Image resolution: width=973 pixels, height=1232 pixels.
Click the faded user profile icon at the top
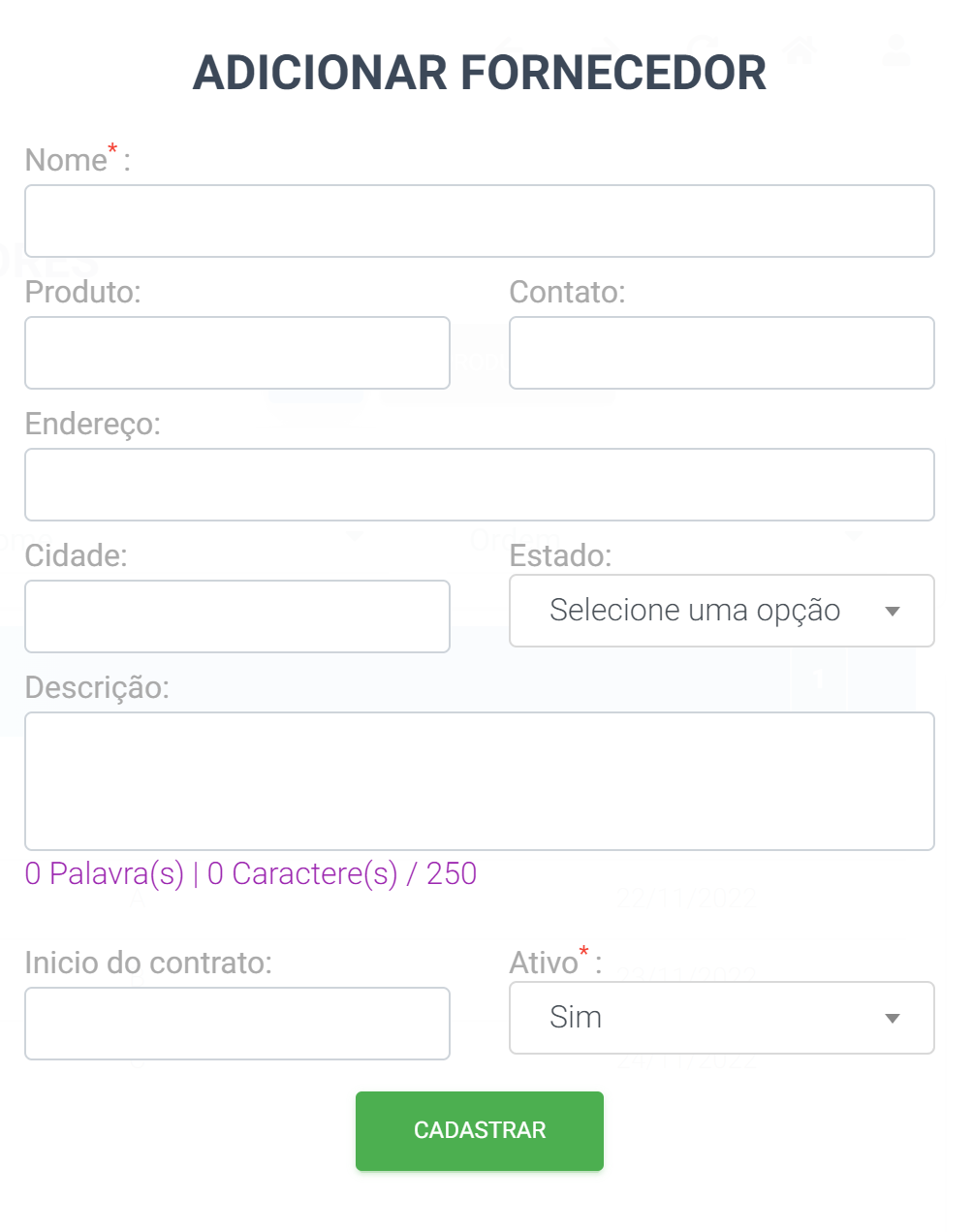897,48
